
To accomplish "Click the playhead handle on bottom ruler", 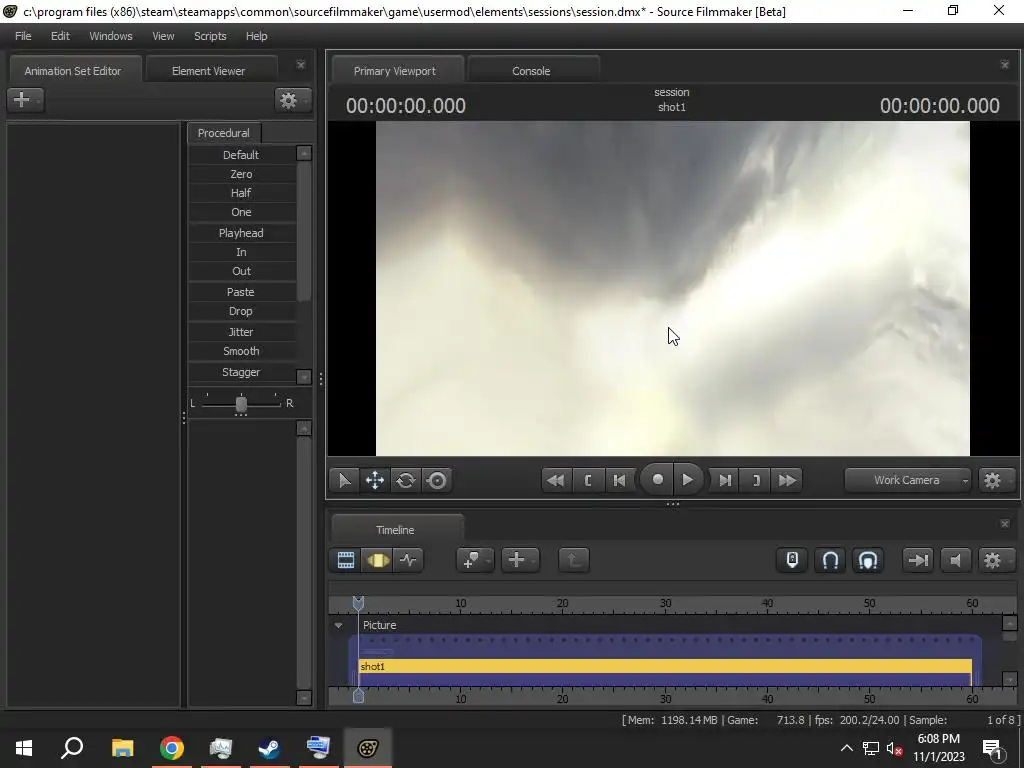I will pyautogui.click(x=358, y=696).
